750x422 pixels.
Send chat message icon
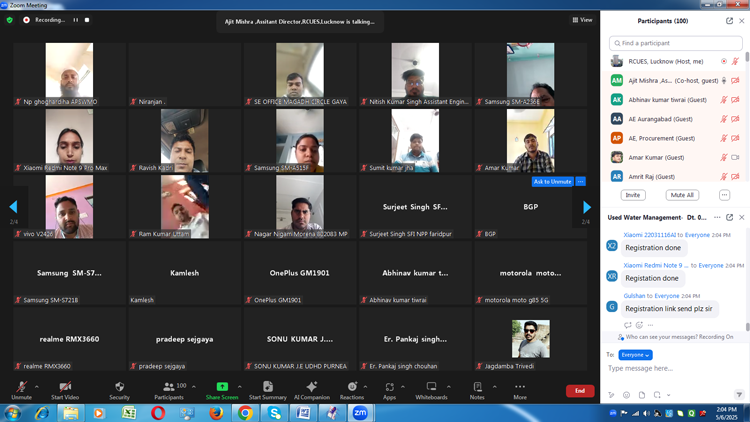[x=739, y=395]
